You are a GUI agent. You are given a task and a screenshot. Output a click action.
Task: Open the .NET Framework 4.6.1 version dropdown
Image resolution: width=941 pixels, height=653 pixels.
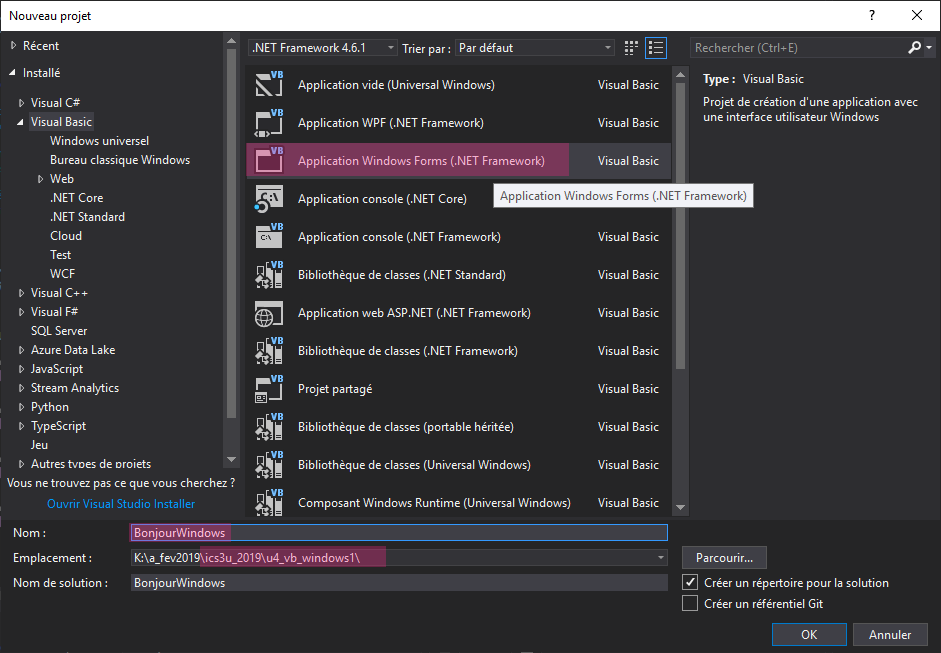pos(323,47)
